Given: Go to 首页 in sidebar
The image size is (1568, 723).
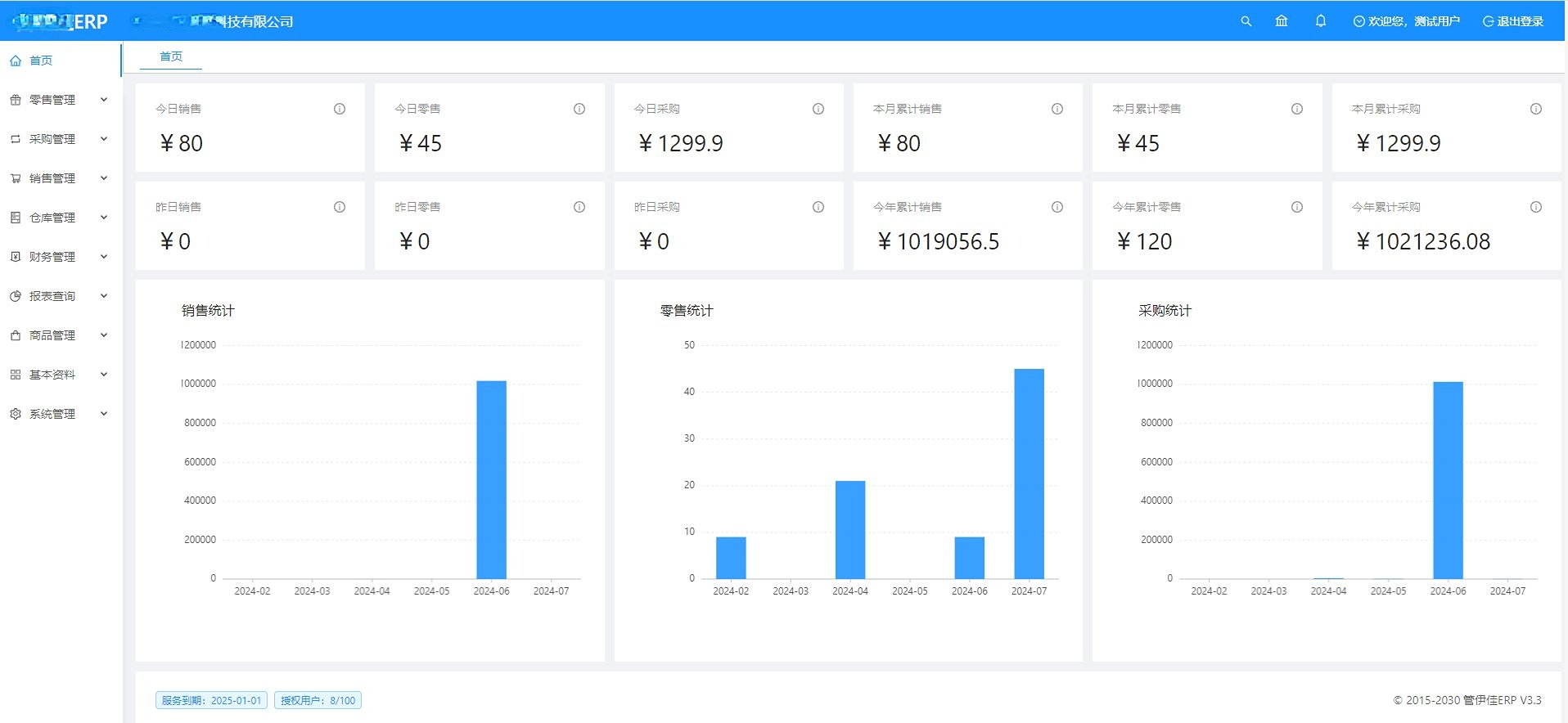Looking at the screenshot, I should (61, 61).
